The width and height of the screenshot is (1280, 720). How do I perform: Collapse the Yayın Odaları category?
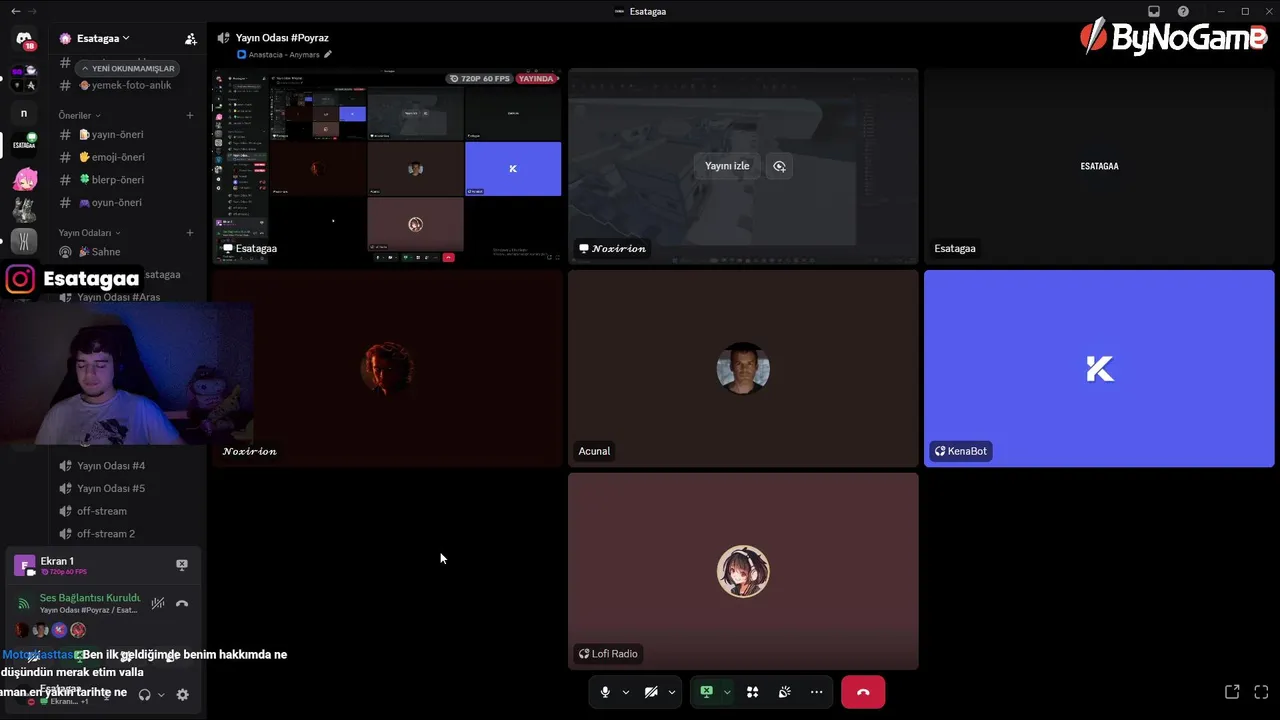tap(89, 233)
